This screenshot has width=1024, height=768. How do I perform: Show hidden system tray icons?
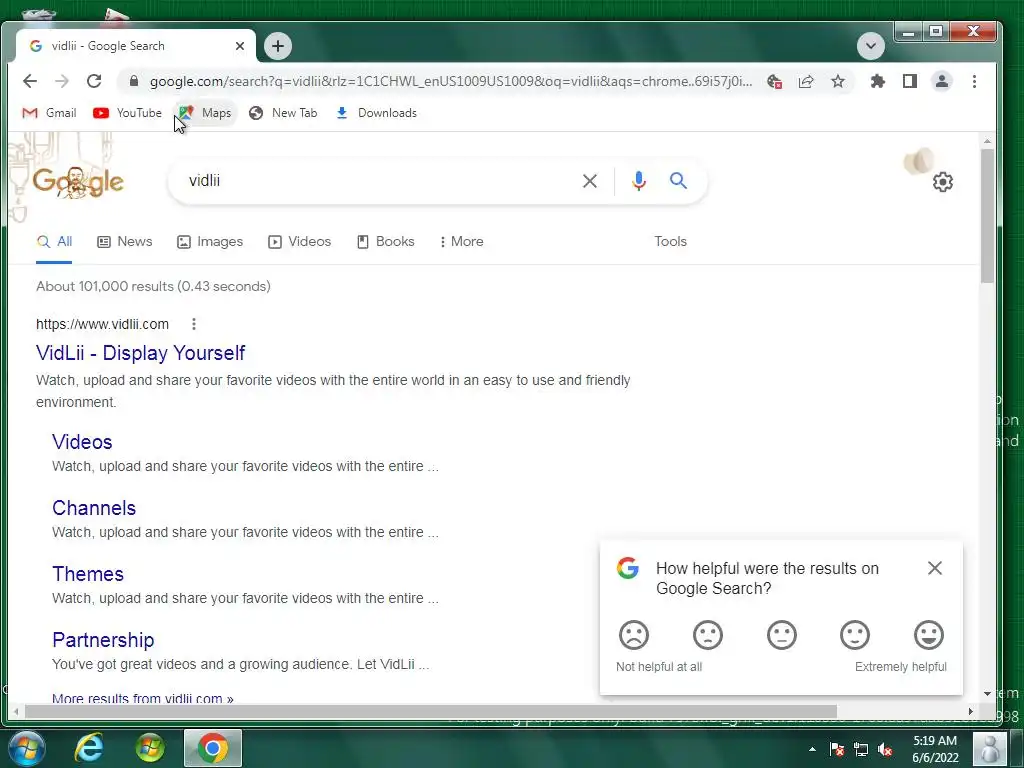point(812,749)
